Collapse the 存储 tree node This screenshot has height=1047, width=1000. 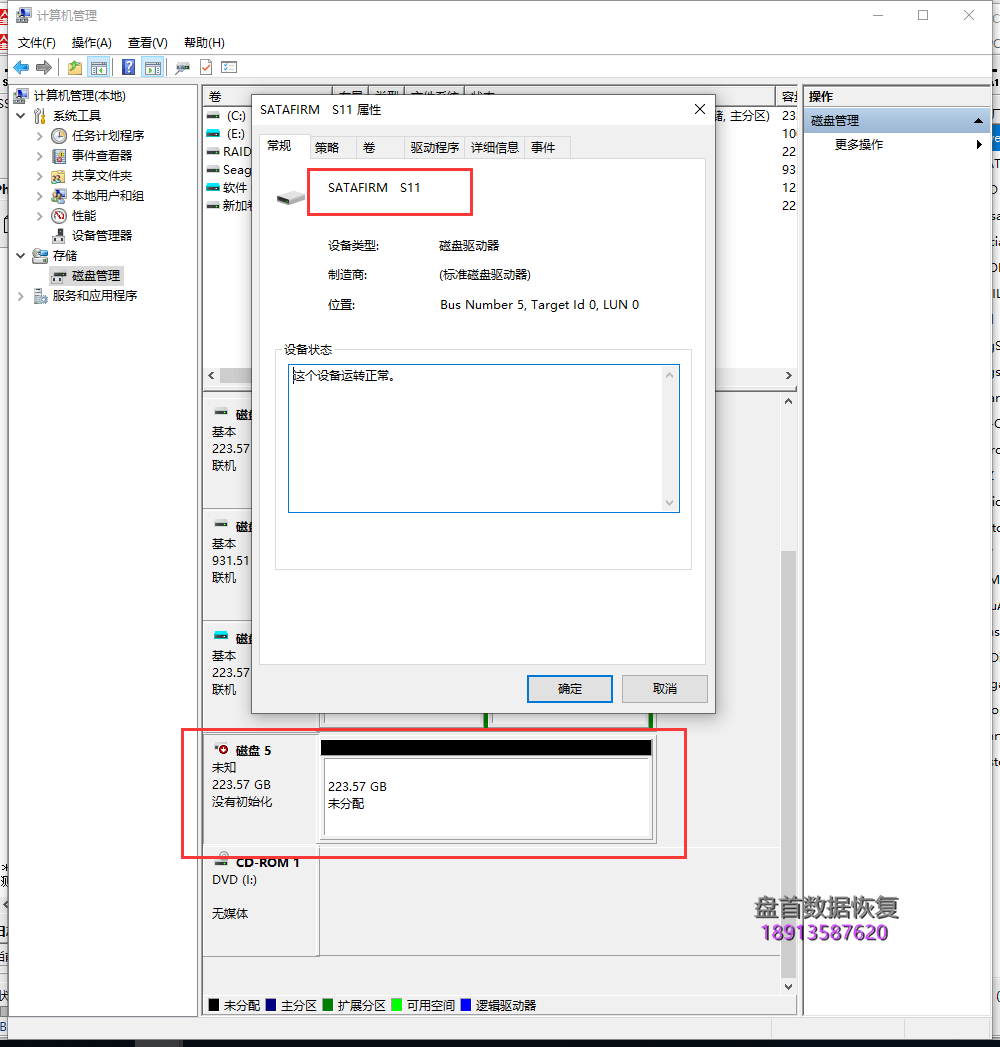point(21,256)
